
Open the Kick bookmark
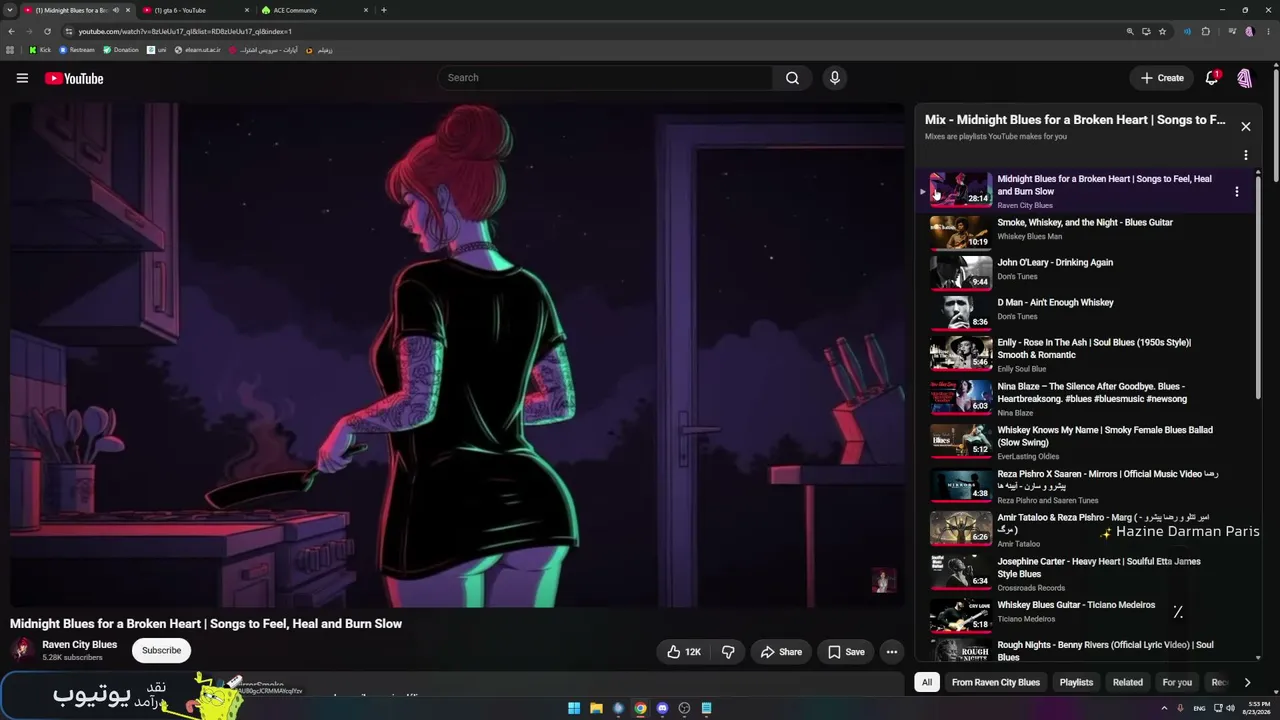40,50
